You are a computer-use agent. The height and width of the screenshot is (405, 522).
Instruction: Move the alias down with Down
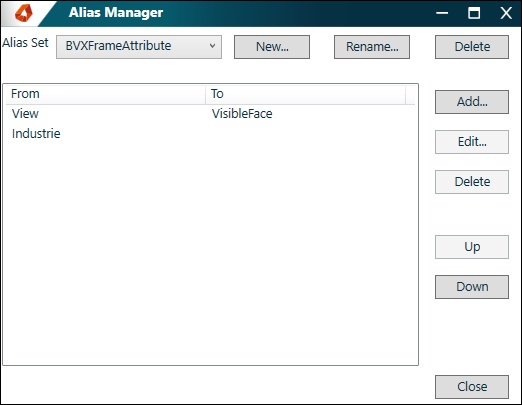[x=472, y=287]
